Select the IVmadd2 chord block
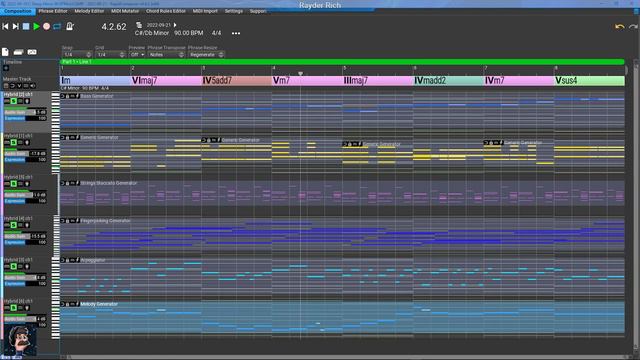This screenshot has height=360, width=640. click(448, 80)
